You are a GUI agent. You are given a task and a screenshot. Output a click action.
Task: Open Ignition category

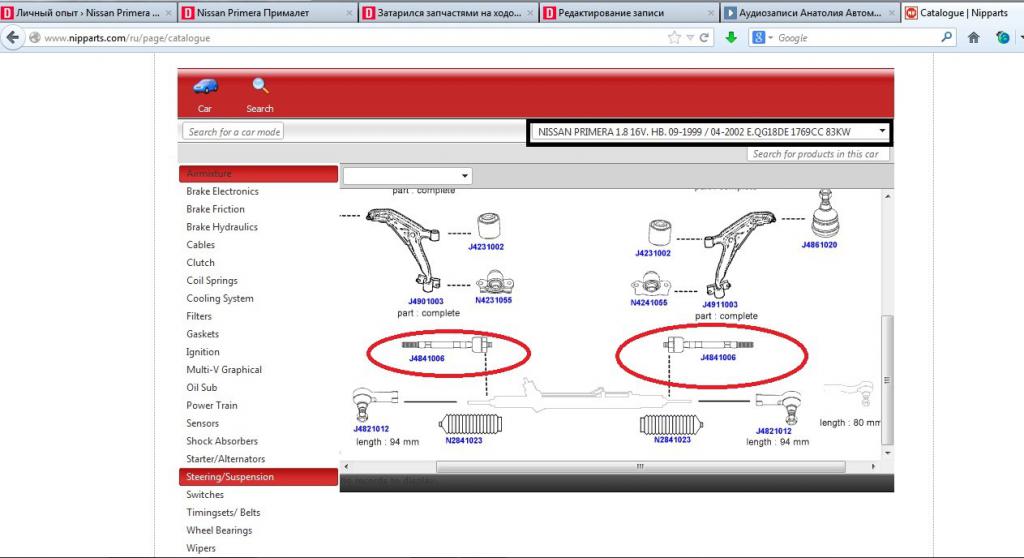pyautogui.click(x=202, y=352)
